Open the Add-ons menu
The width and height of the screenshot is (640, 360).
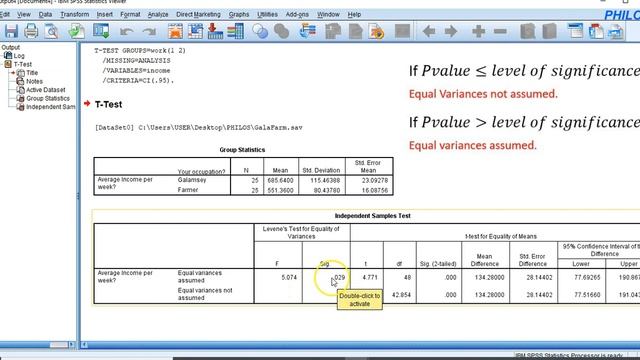(x=297, y=14)
